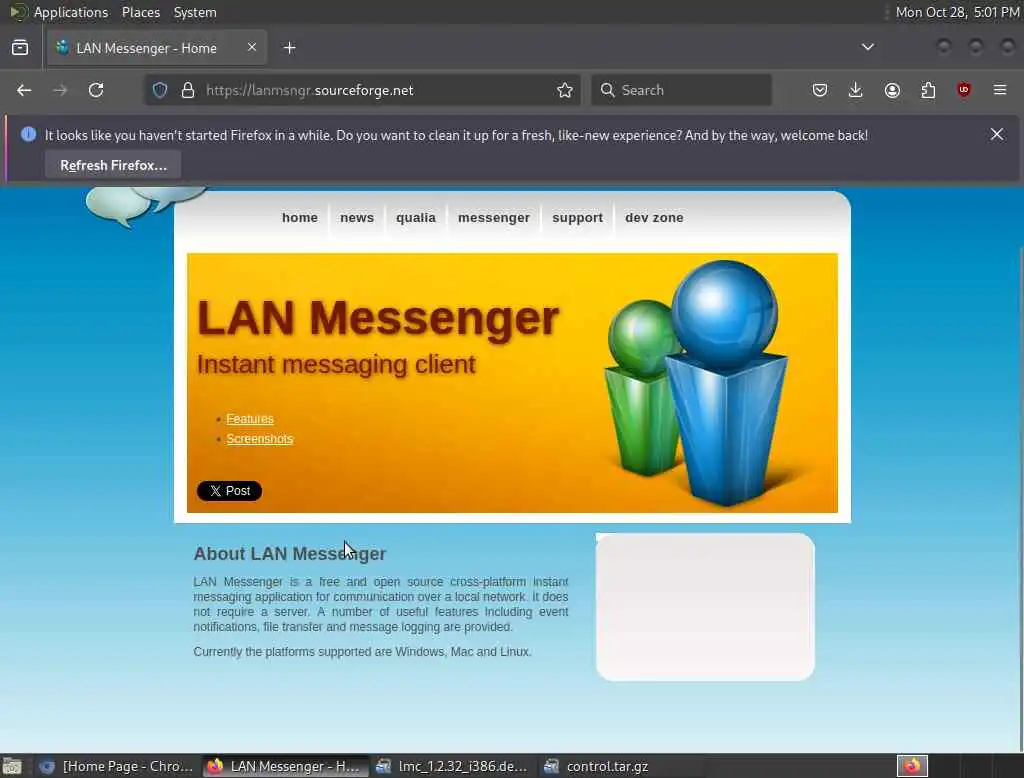Go back with the browser back arrow

click(x=24, y=90)
